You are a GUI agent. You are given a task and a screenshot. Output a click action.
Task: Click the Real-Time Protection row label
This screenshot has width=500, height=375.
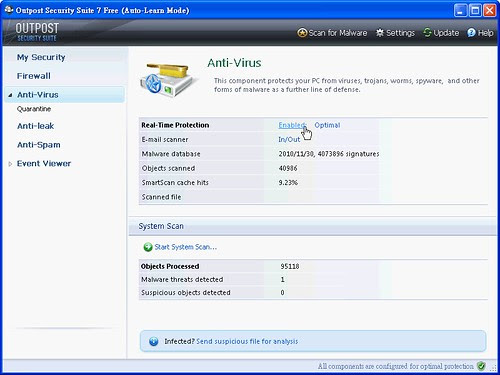point(175,125)
